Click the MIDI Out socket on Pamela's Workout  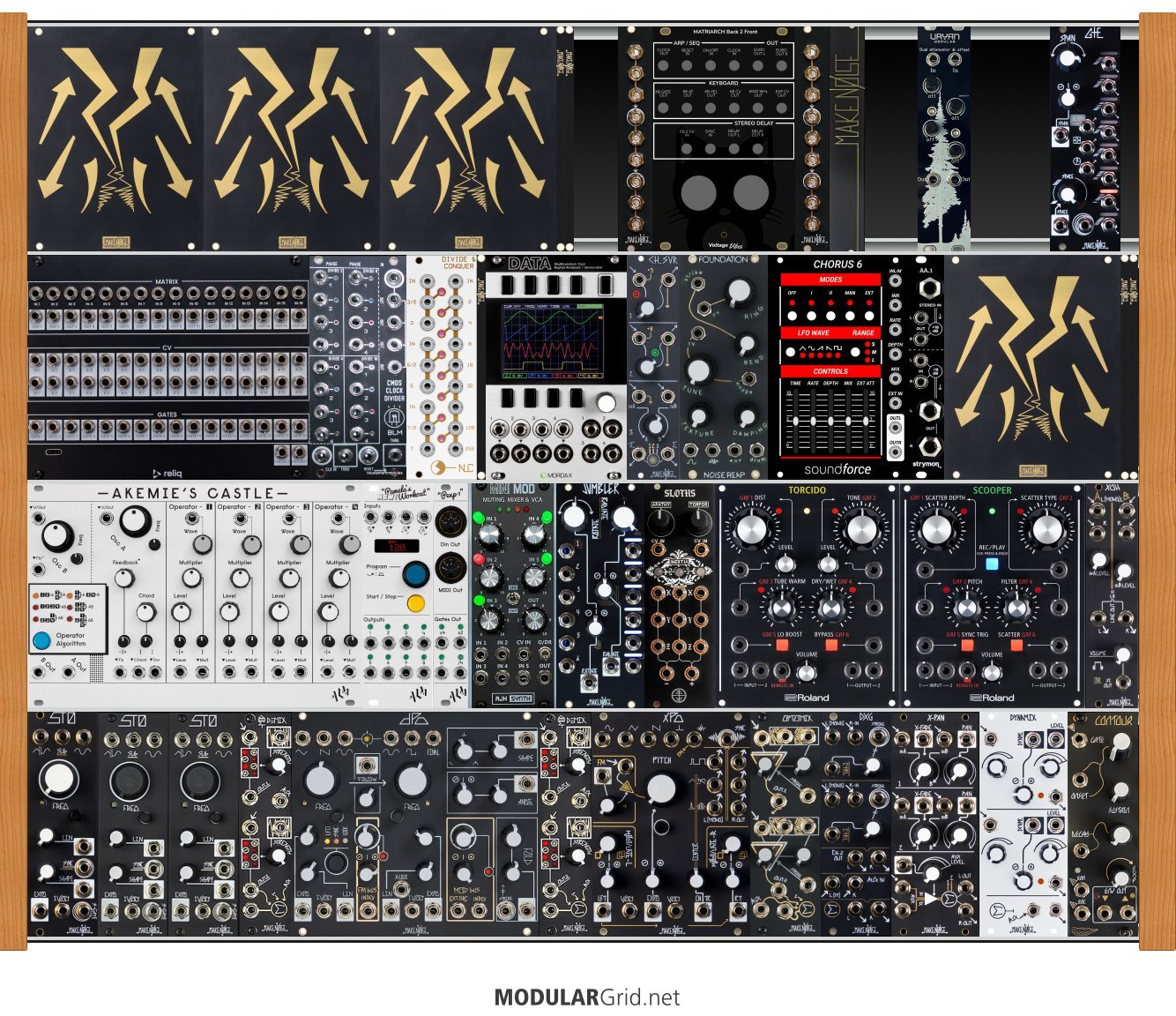450,569
